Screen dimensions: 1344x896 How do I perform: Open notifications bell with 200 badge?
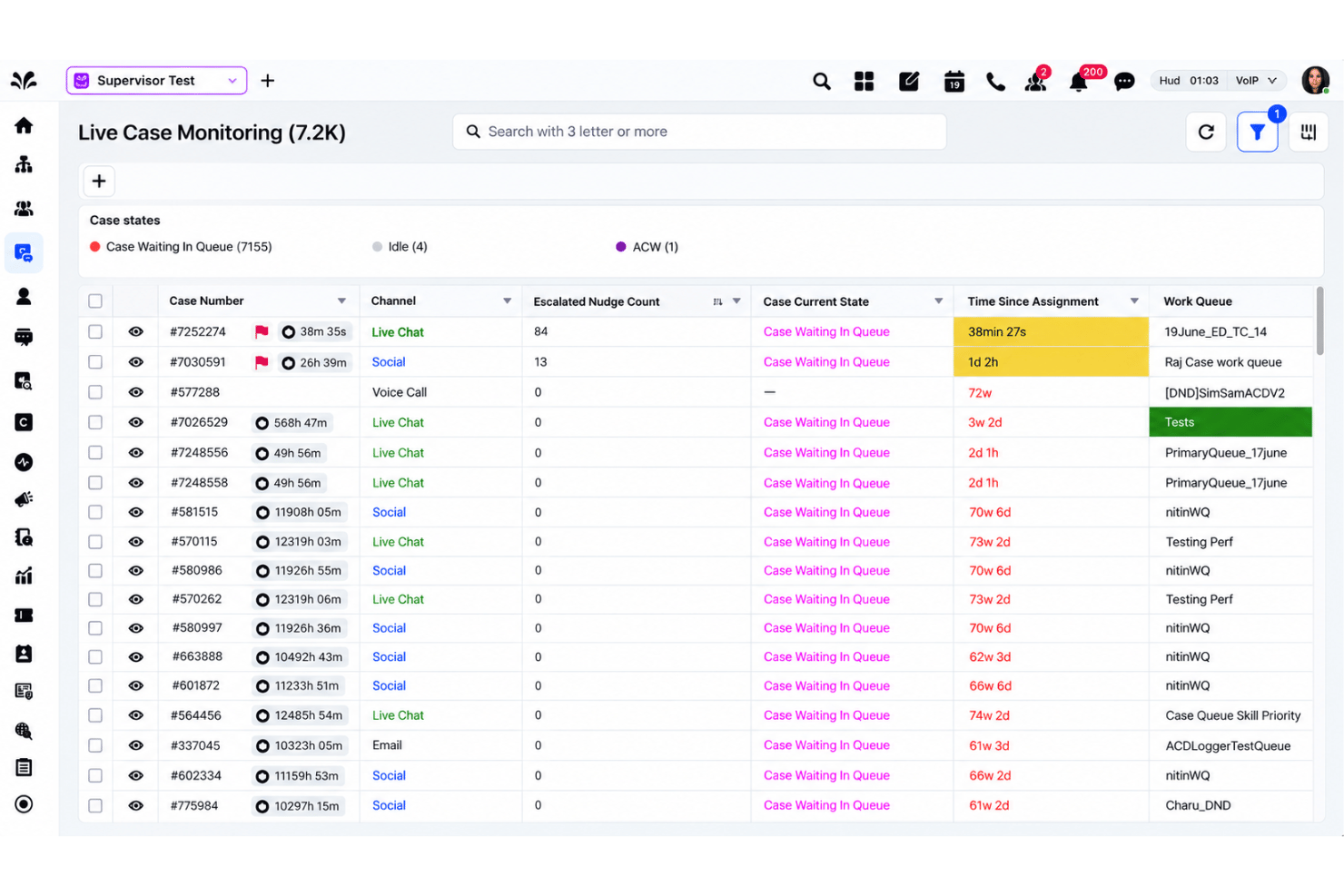[x=1079, y=82]
